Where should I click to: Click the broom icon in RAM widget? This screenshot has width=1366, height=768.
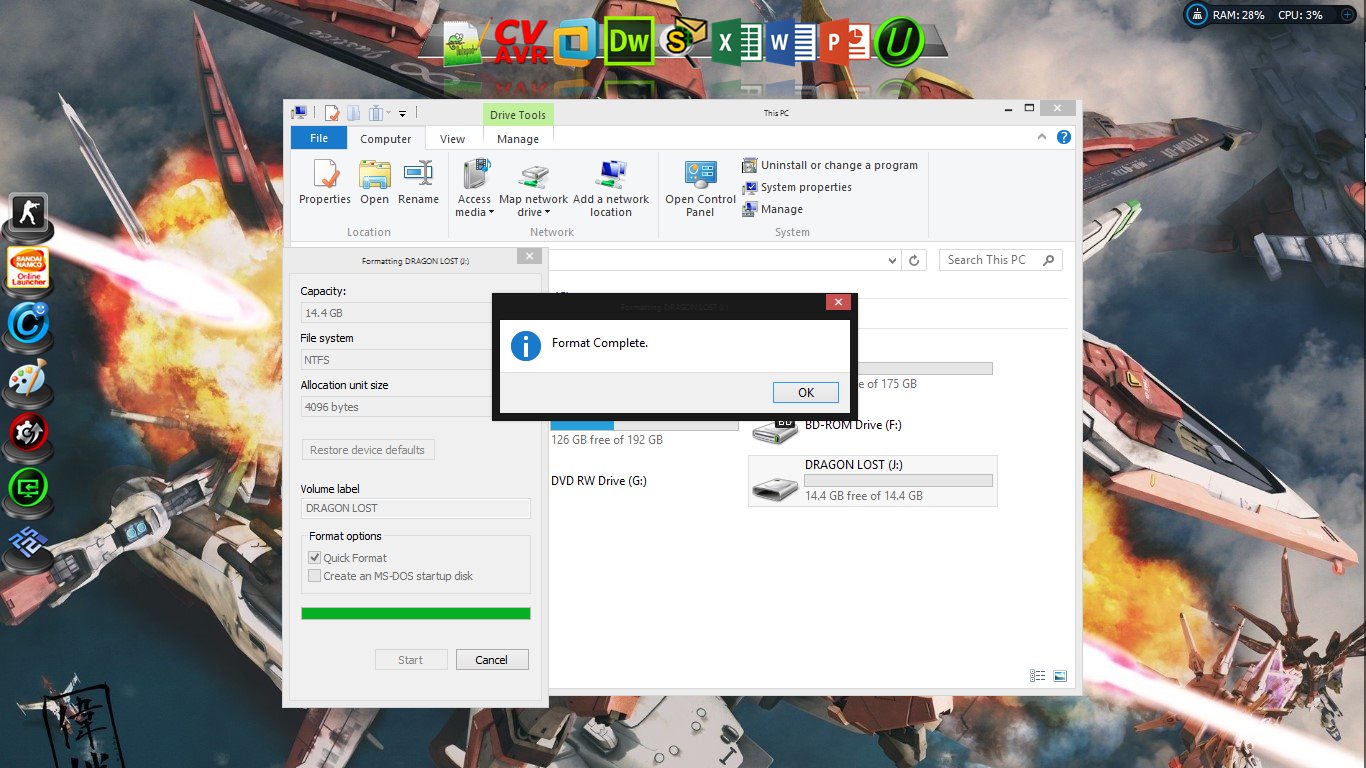[1197, 15]
